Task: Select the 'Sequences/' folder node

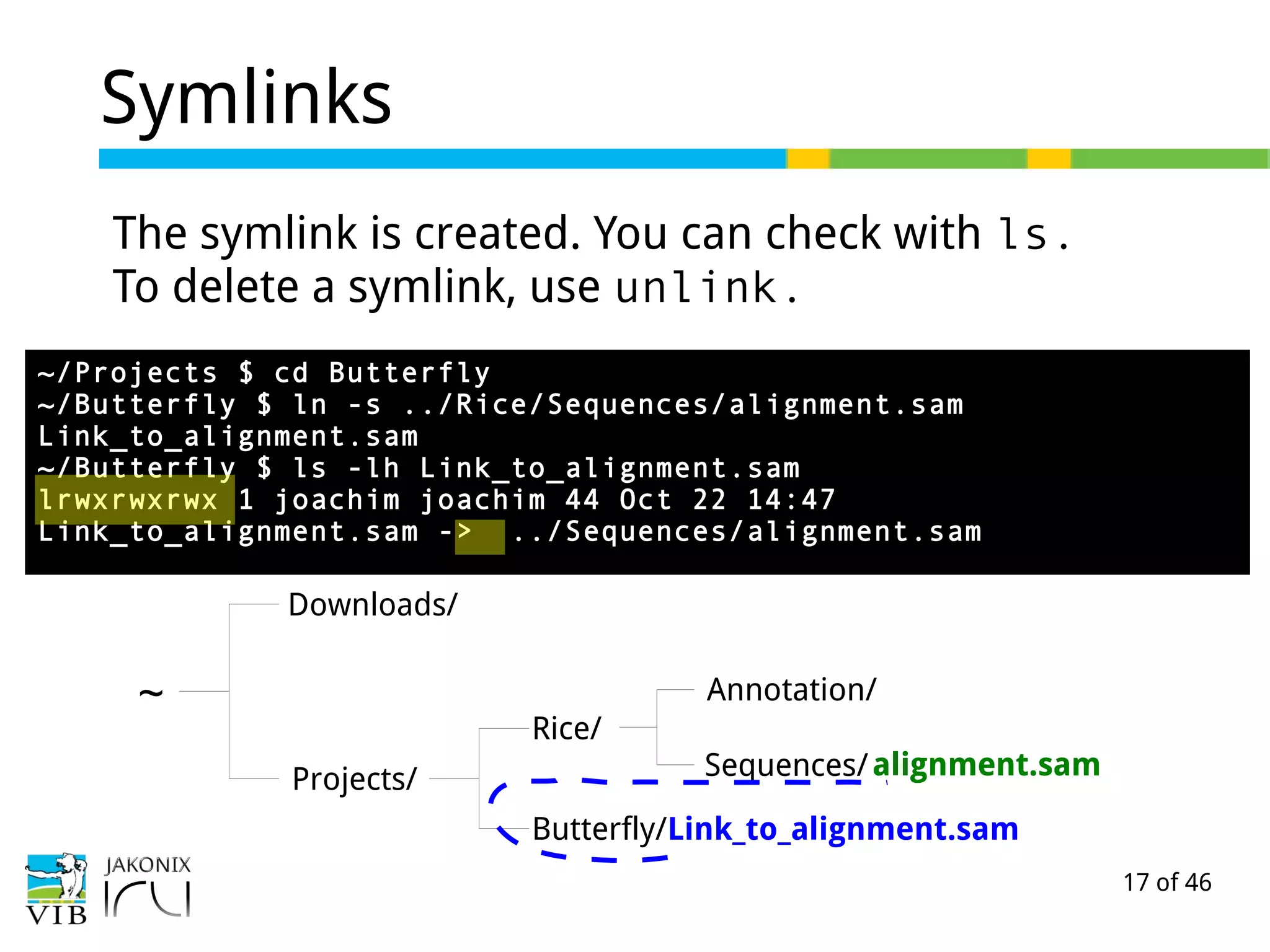Action: [786, 765]
